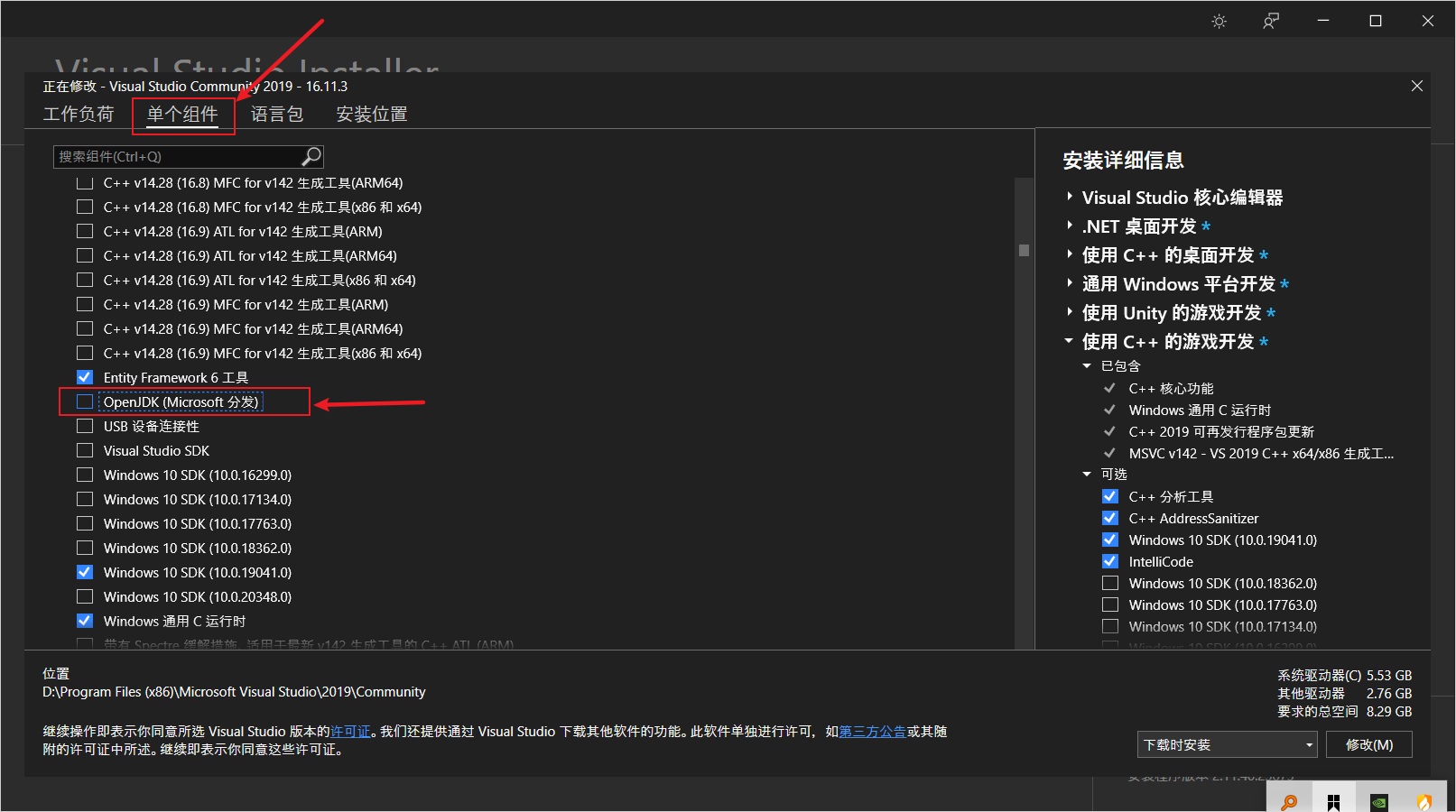Check Windows 10 SDK (10.0.17763.0) in component list

(x=85, y=523)
